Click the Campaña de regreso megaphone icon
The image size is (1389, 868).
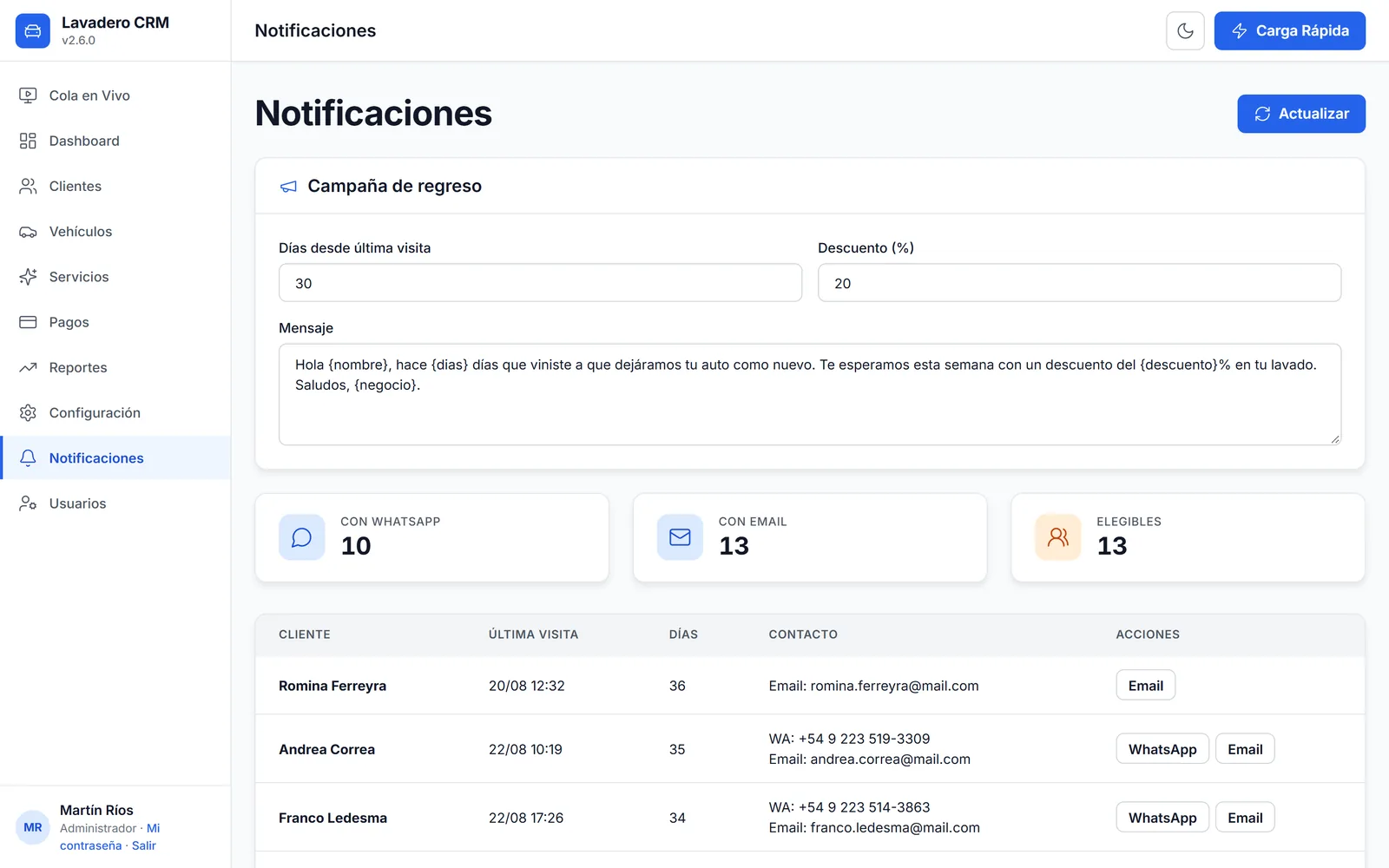click(x=288, y=187)
